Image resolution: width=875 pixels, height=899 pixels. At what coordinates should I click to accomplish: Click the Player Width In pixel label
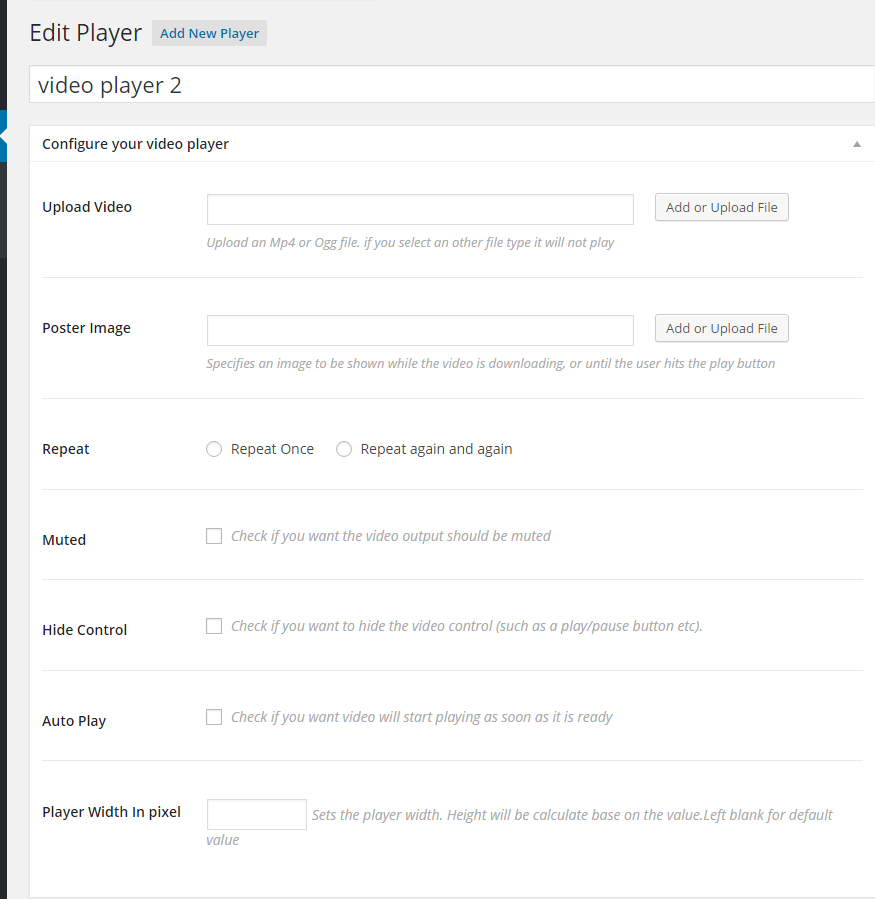click(x=111, y=812)
